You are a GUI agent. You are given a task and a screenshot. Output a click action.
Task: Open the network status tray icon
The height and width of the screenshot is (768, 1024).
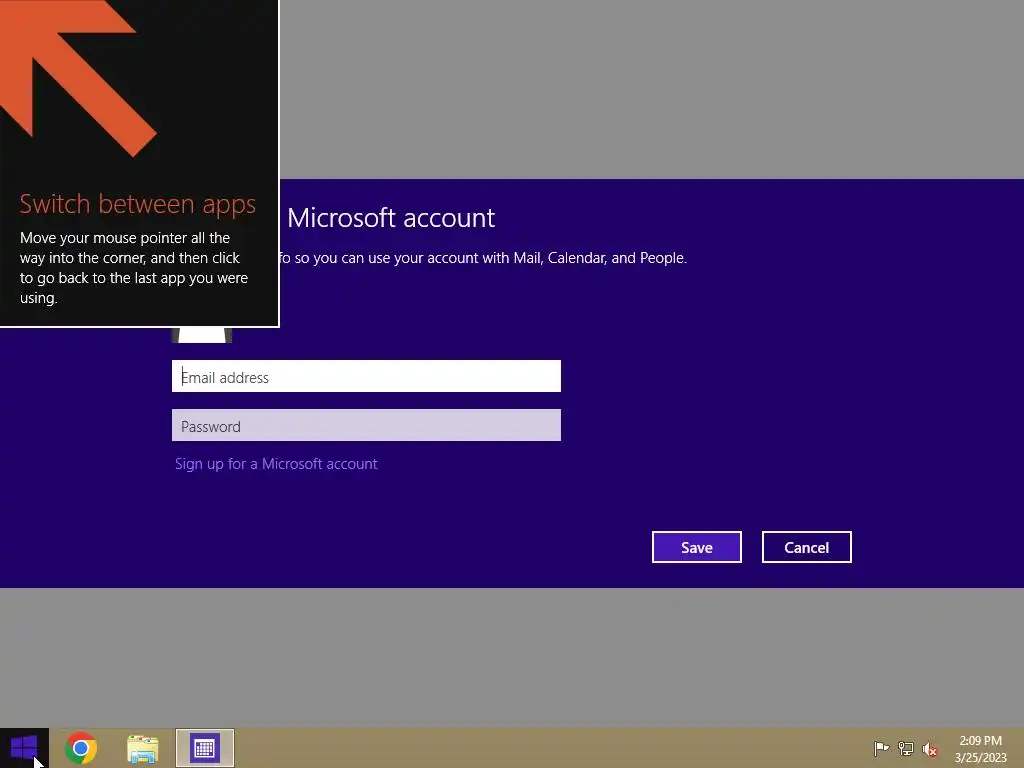tap(906, 748)
